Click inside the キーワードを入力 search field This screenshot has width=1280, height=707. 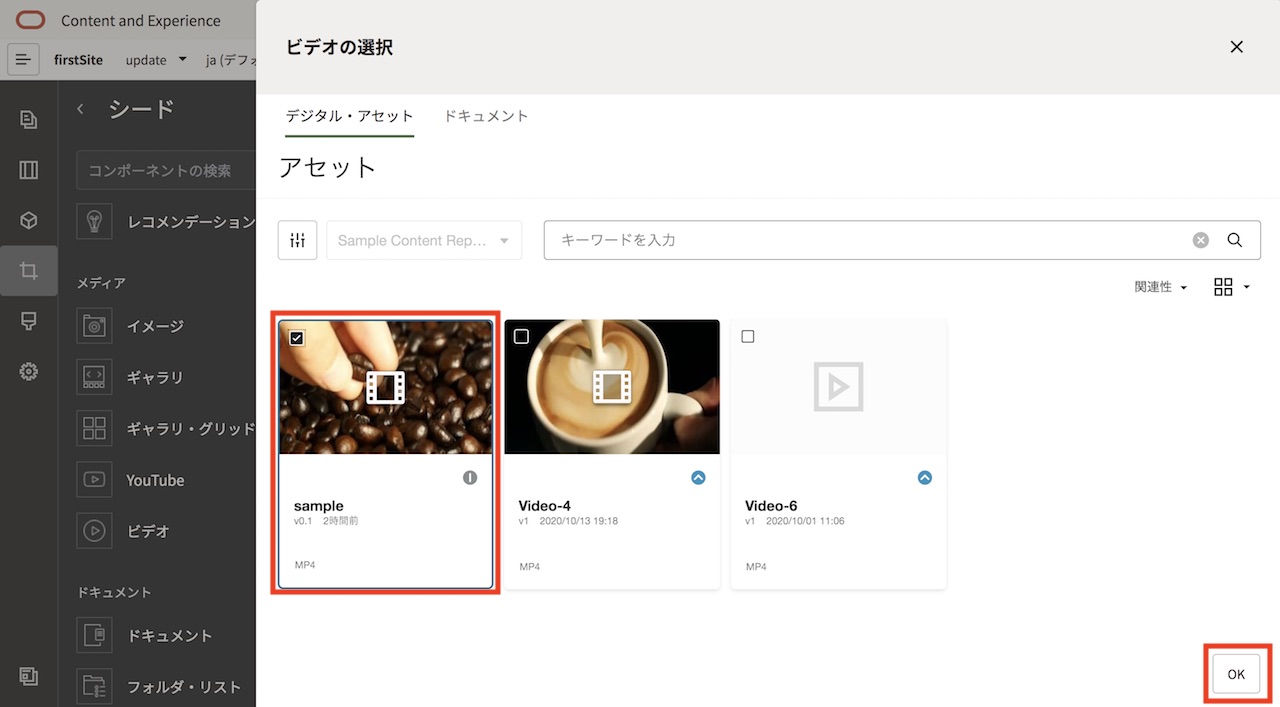(800, 239)
